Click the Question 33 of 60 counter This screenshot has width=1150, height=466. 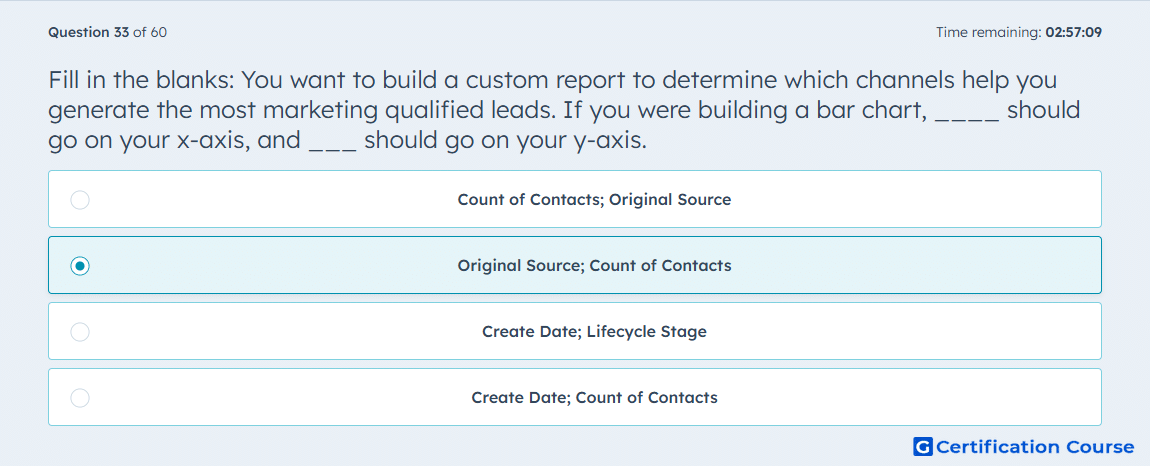point(108,32)
